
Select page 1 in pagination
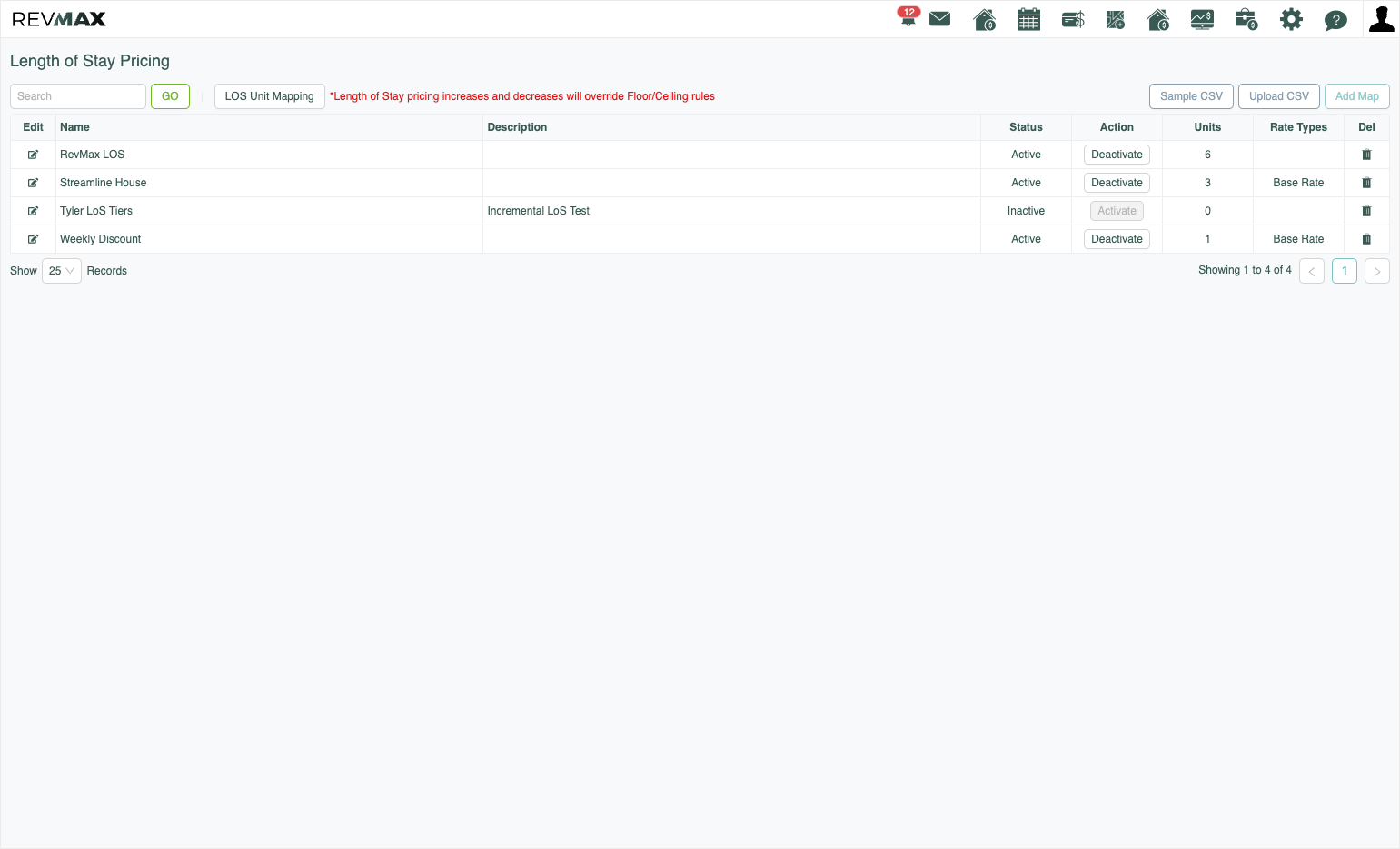1344,271
